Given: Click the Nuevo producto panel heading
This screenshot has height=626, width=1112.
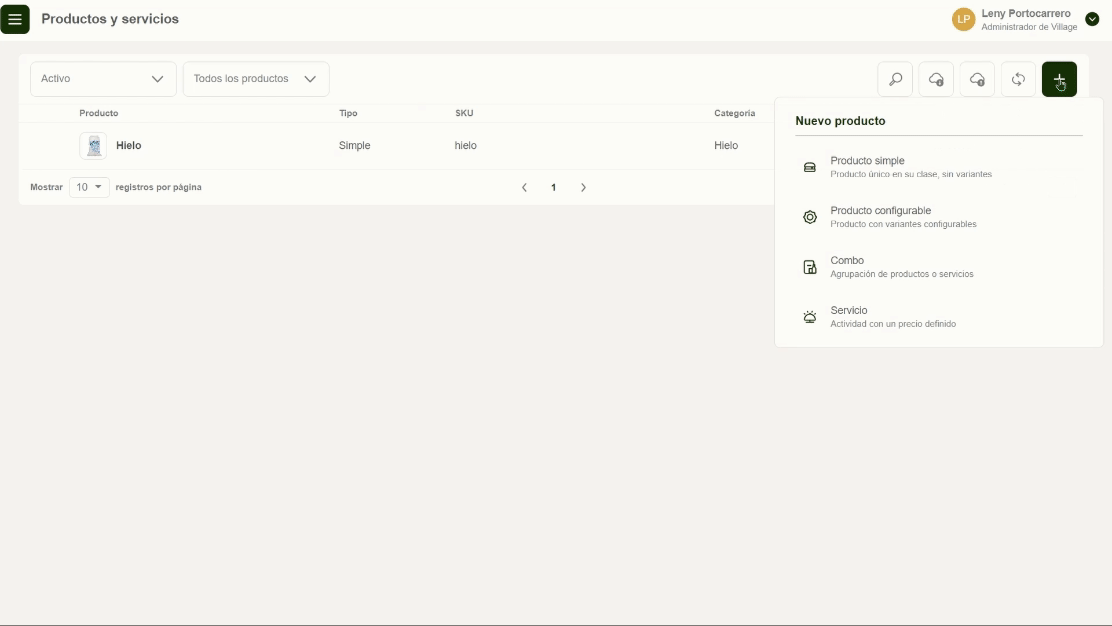Looking at the screenshot, I should pos(840,121).
